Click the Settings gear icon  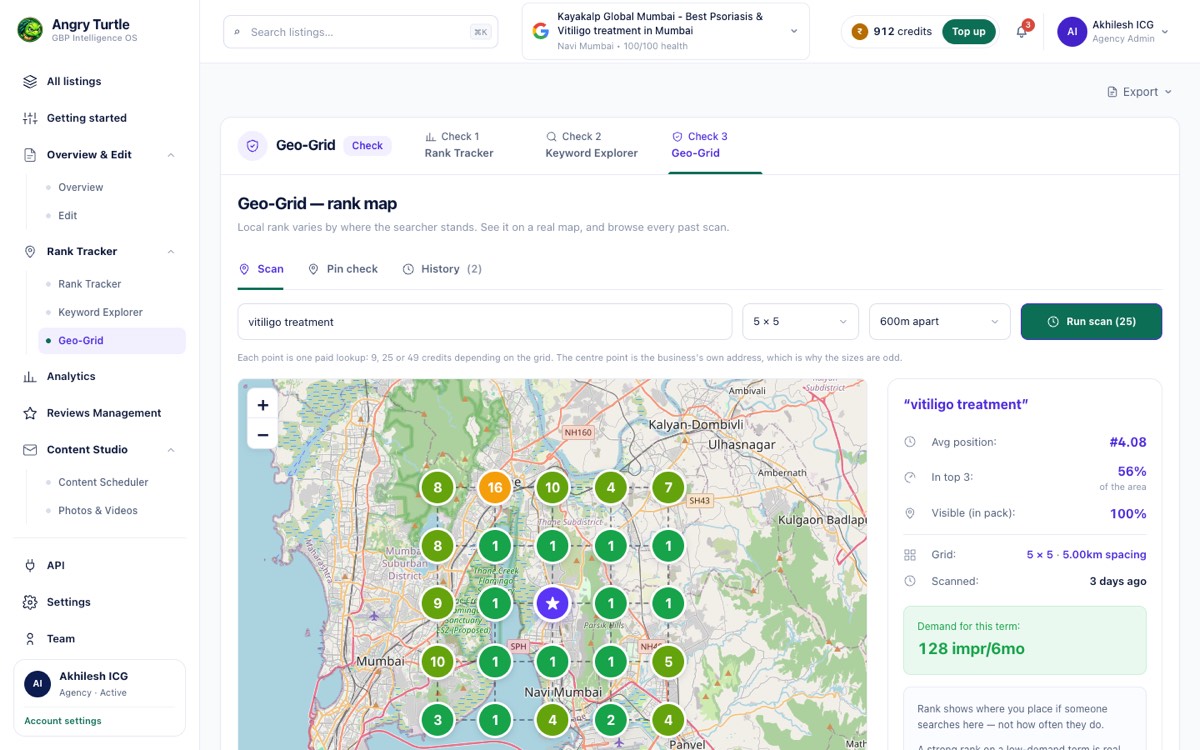[30, 602]
